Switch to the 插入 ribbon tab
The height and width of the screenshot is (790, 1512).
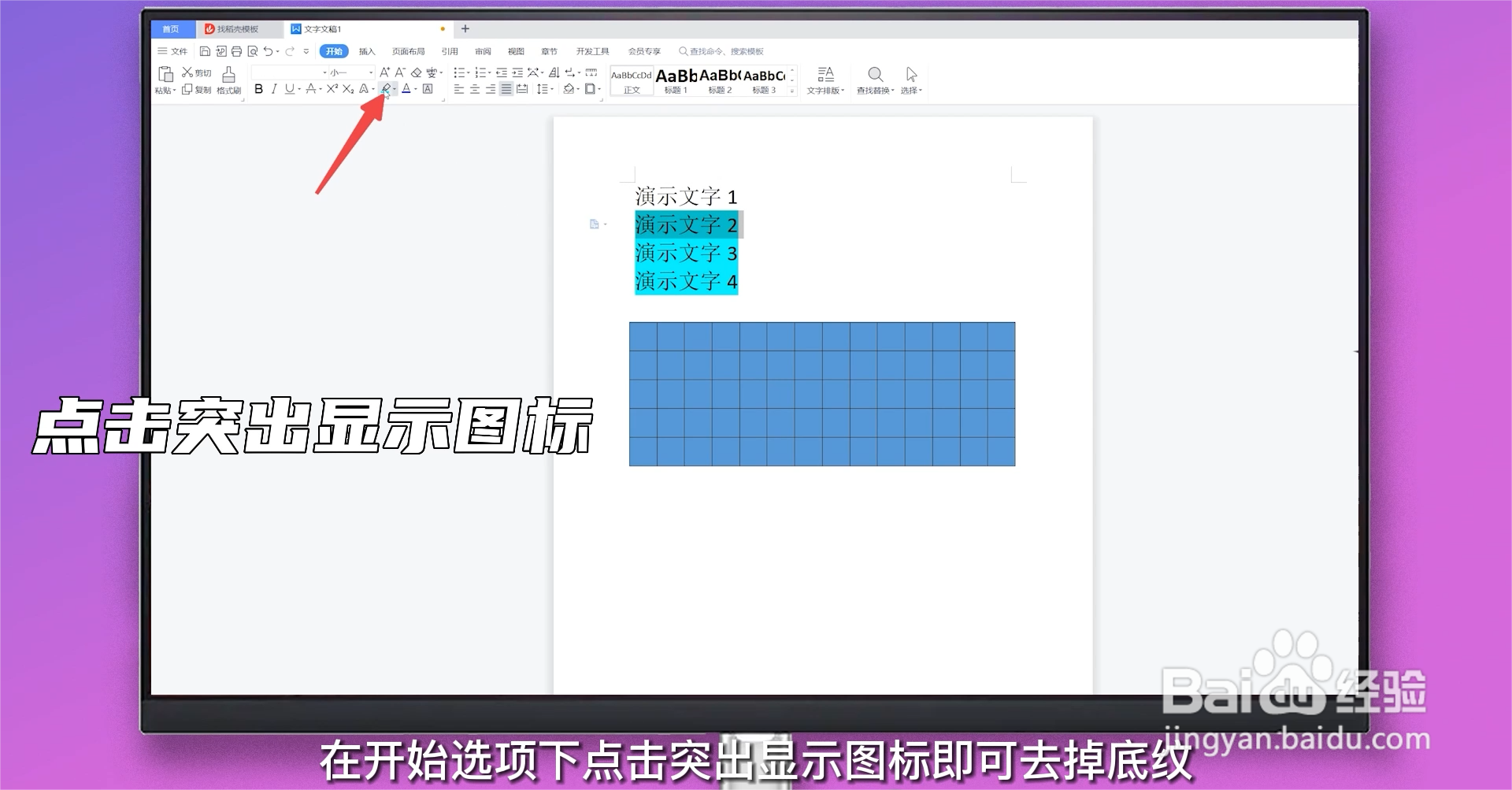[x=366, y=50]
